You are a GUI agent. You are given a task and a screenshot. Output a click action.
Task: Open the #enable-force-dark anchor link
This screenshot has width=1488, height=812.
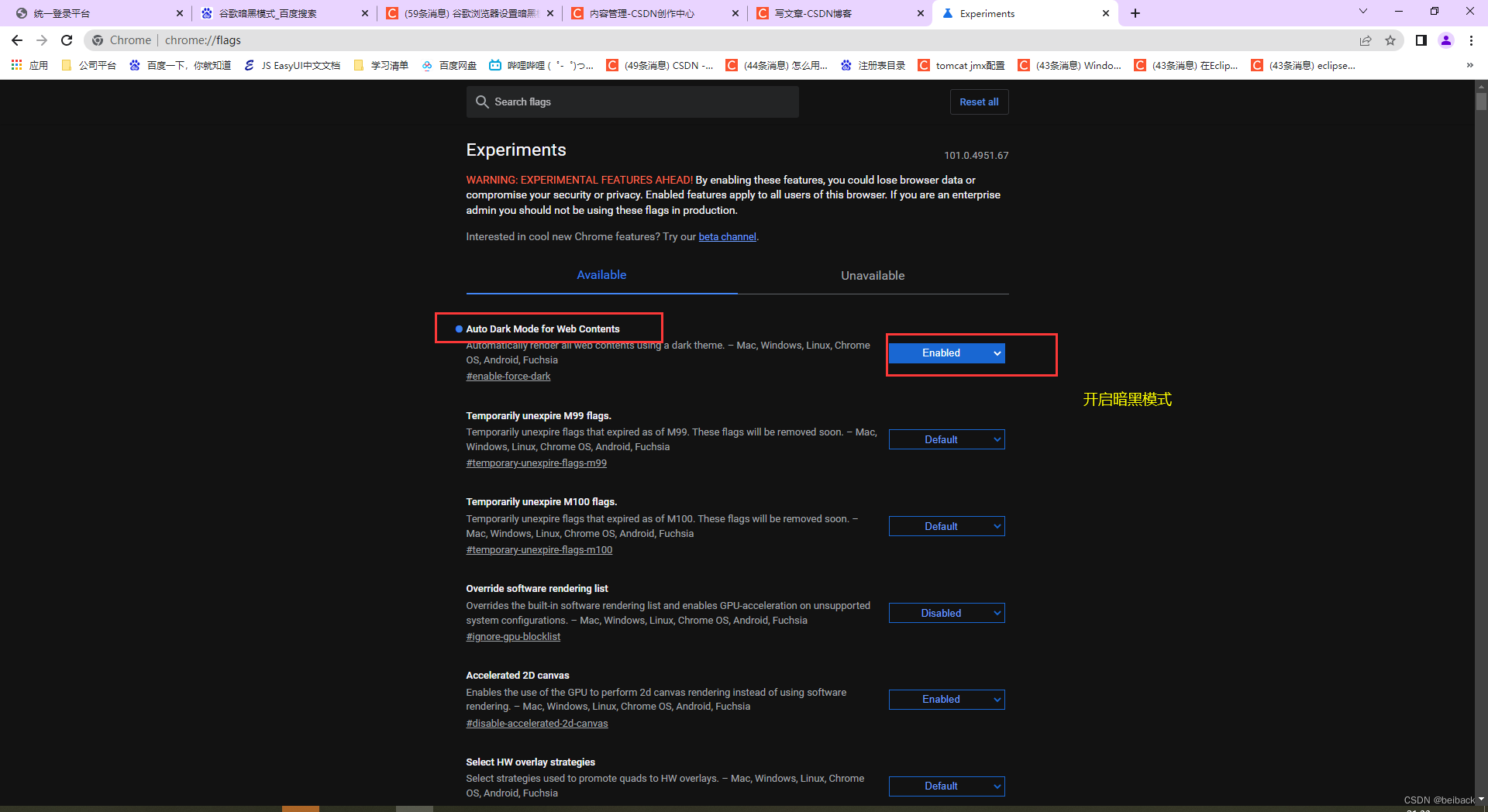pyautogui.click(x=508, y=377)
